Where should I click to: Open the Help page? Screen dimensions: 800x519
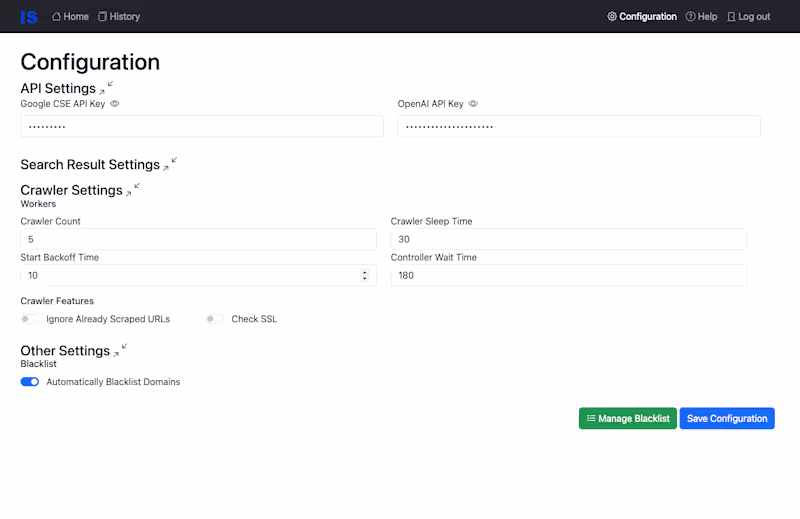(702, 17)
